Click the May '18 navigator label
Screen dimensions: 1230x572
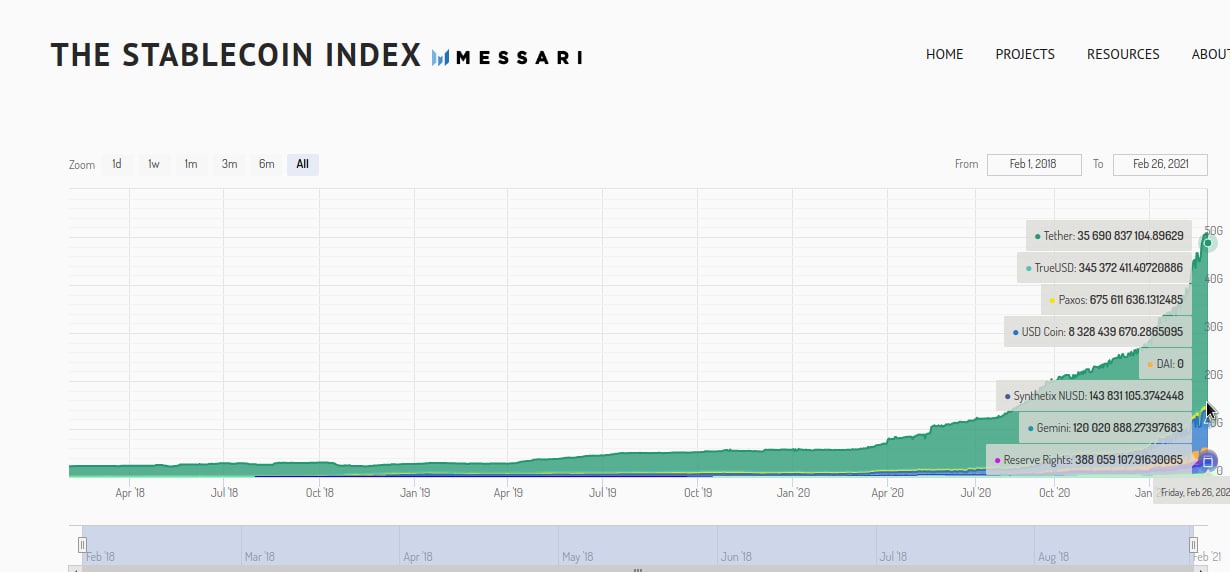pos(578,557)
